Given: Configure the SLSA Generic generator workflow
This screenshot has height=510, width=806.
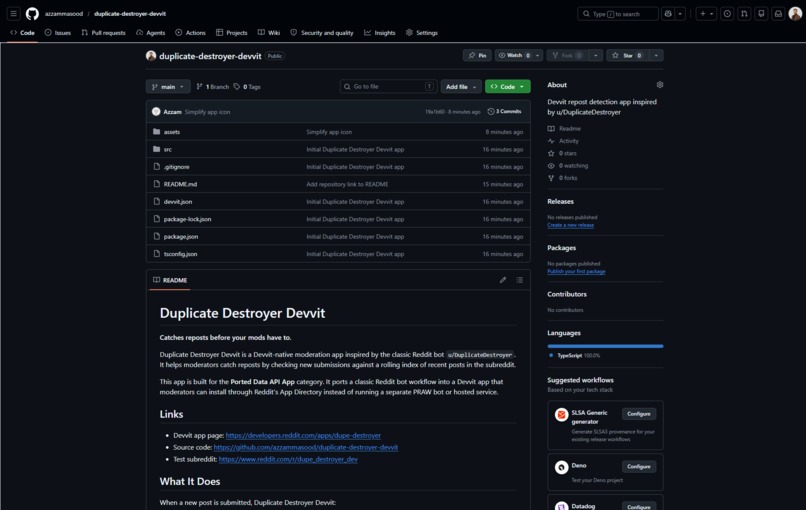Looking at the screenshot, I should 638,414.
